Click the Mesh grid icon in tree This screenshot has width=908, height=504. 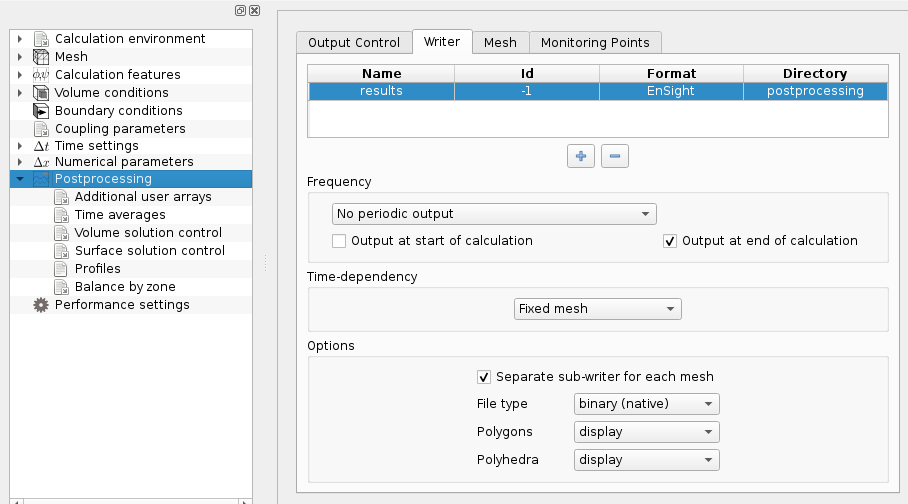[41, 57]
